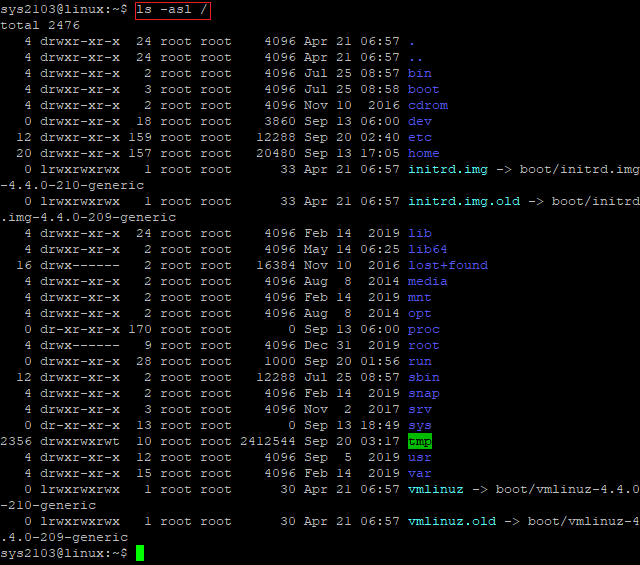The height and width of the screenshot is (565, 640).
Task: Click the 'bin' directory name
Action: (x=420, y=73)
